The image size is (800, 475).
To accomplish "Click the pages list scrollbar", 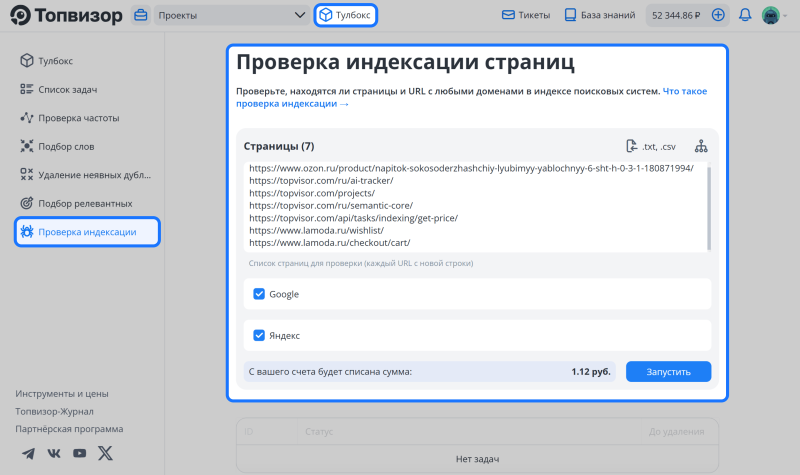I will tap(709, 208).
